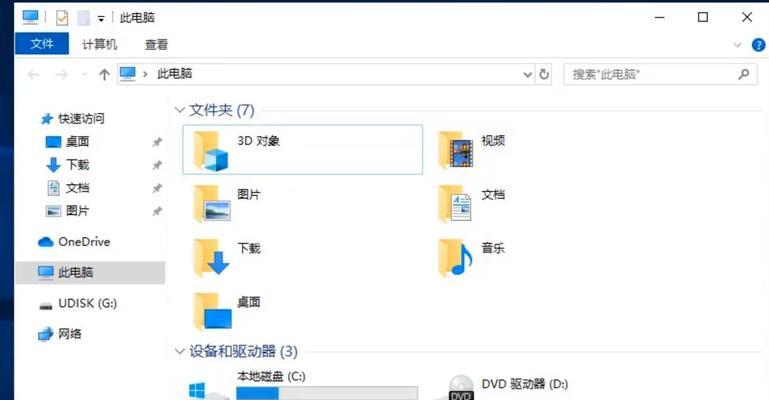Click the OneDrive cloud icon in sidebar
769x400 pixels.
pos(46,242)
